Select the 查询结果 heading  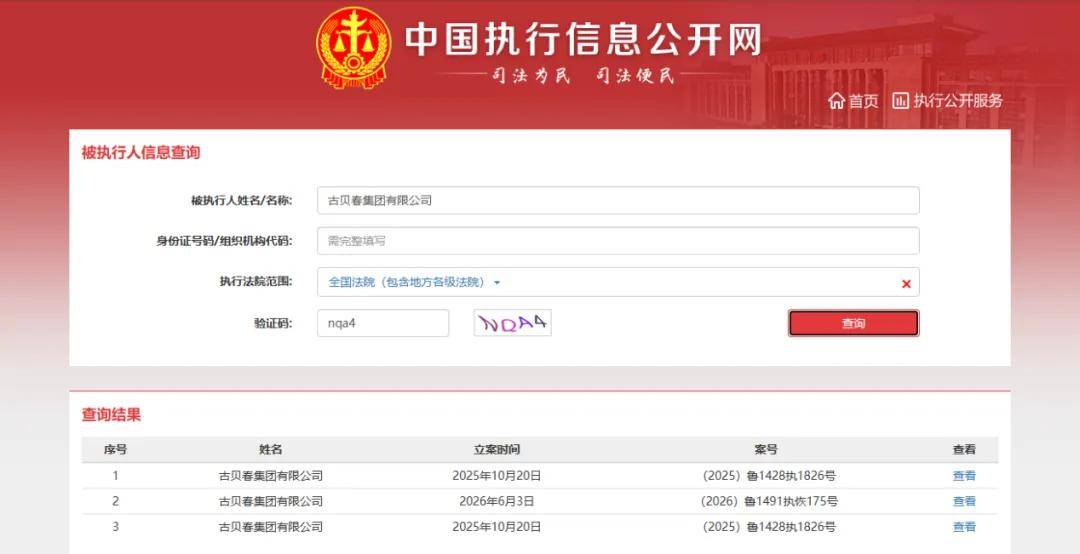pyautogui.click(x=111, y=415)
